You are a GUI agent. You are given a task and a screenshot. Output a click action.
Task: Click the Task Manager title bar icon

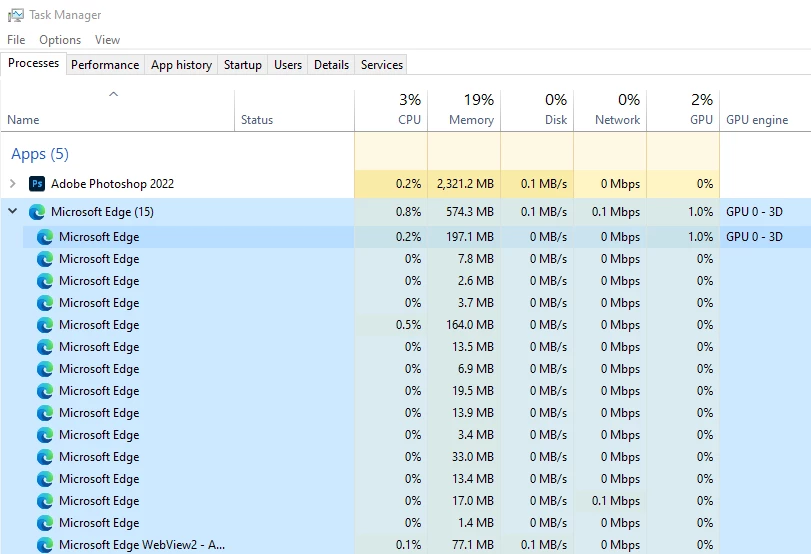tap(16, 15)
